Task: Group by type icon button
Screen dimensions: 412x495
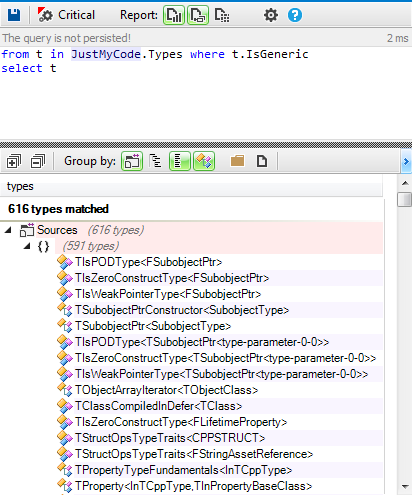Action: point(204,161)
